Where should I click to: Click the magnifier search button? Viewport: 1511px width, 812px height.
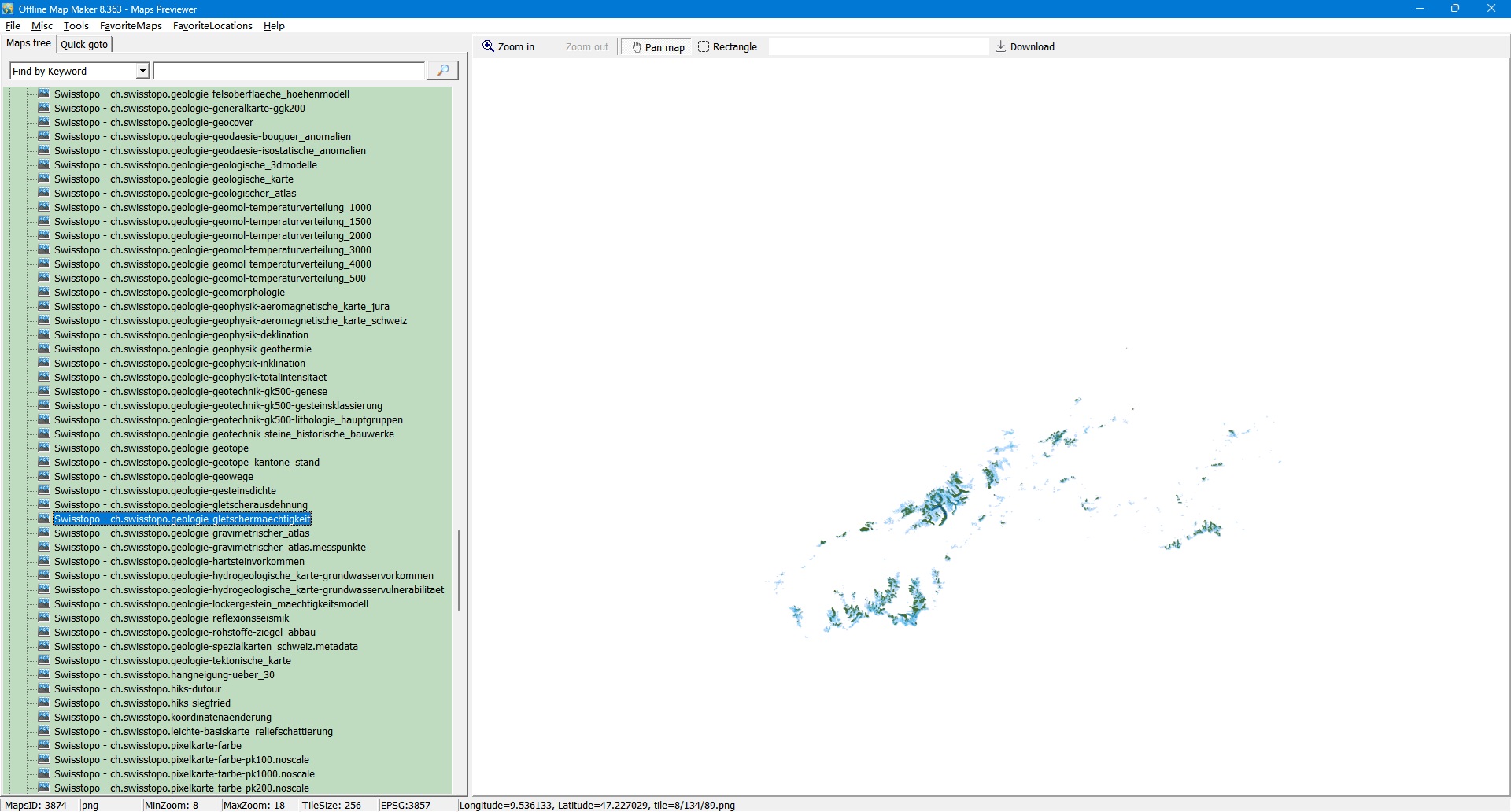point(442,71)
